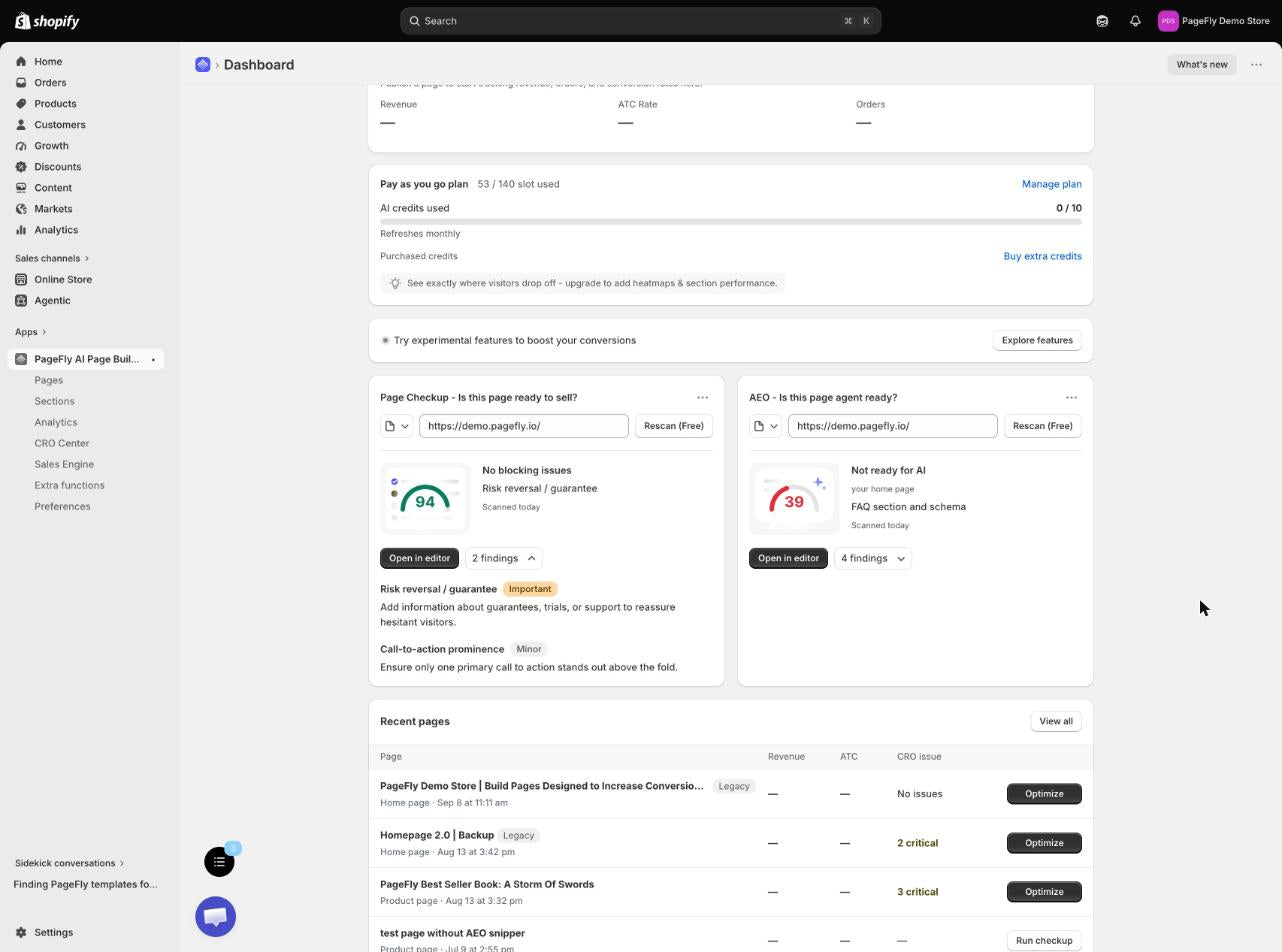Expand the 4 findings list

[872, 558]
